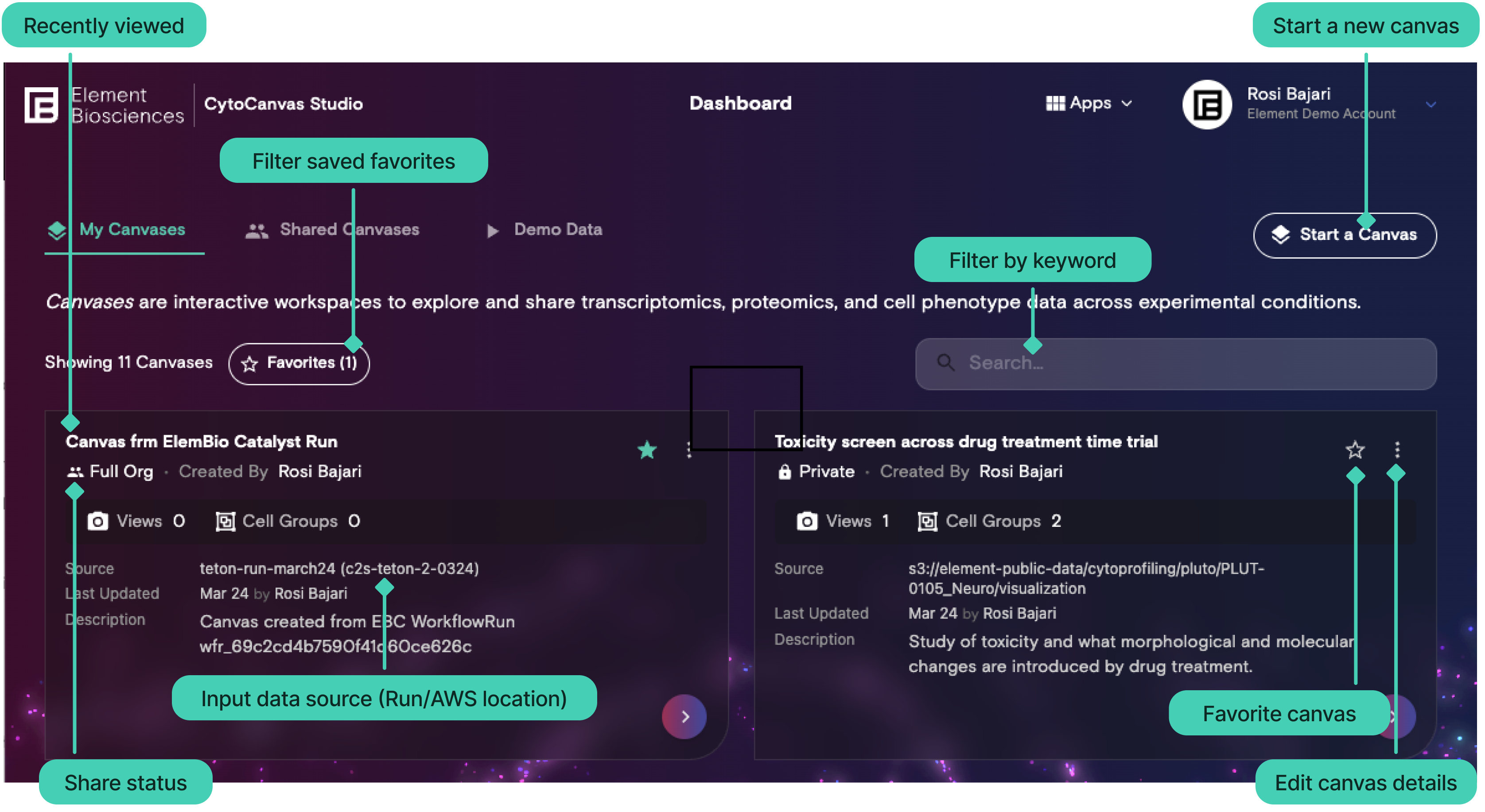This screenshot has height=812, width=1485.
Task: Click the Study of toxicity description text
Action: (1131, 654)
